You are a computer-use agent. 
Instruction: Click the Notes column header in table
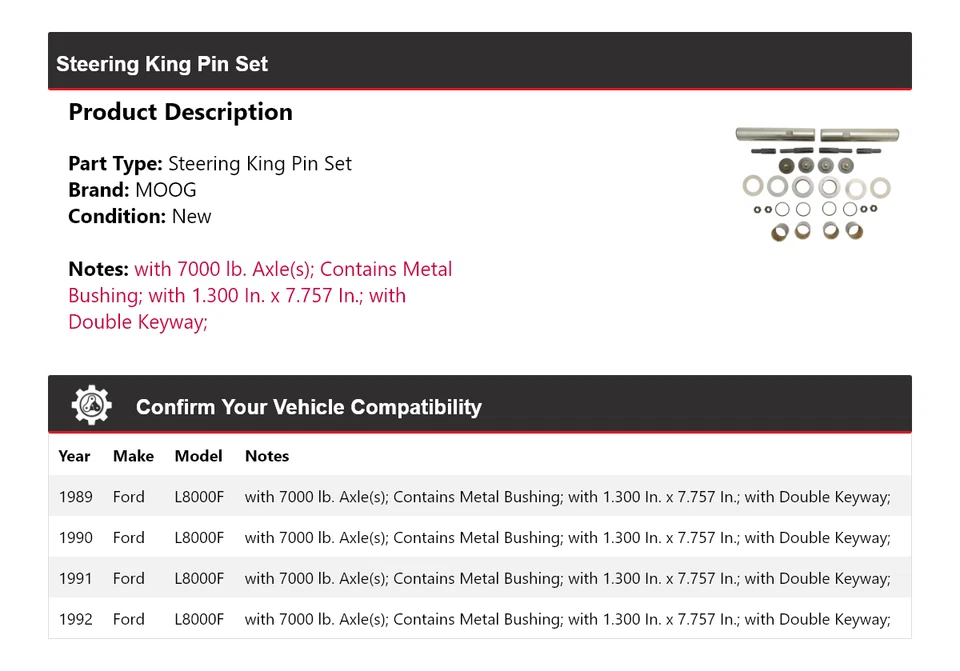tap(267, 456)
